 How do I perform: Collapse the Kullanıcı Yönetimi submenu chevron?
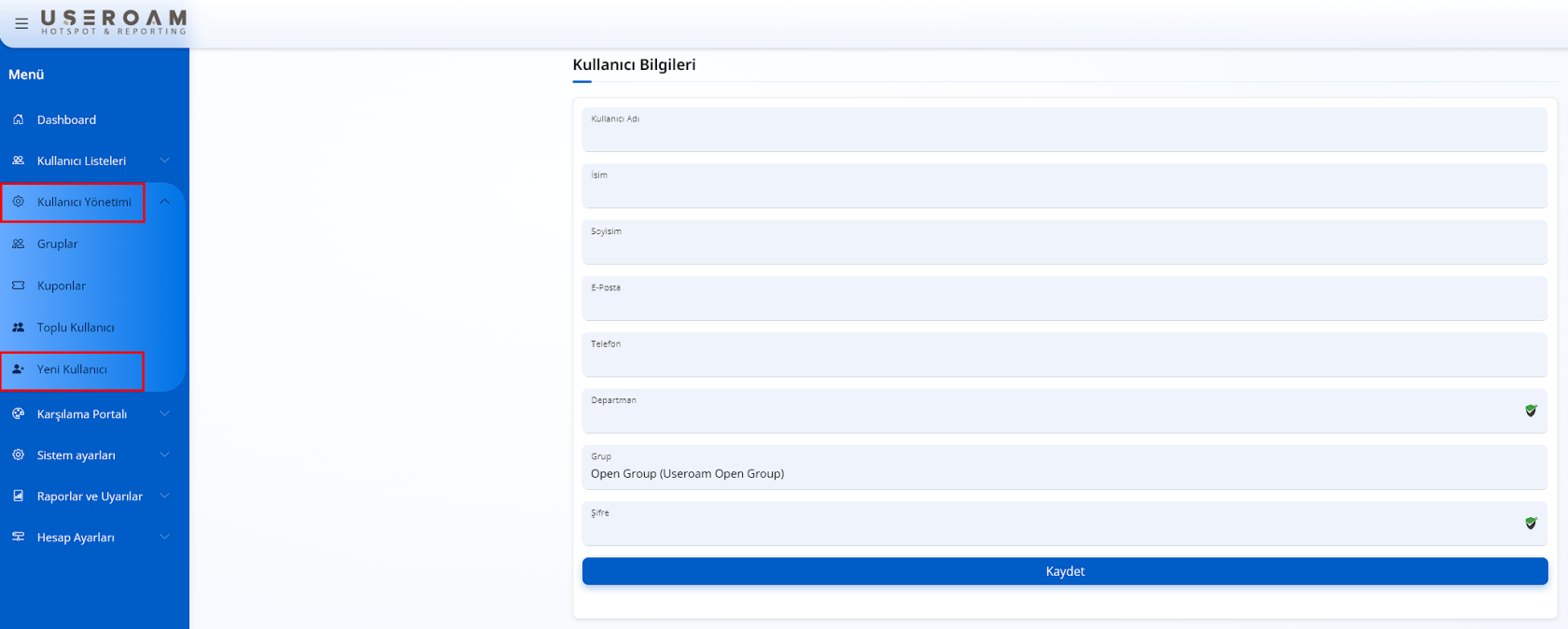pos(164,202)
